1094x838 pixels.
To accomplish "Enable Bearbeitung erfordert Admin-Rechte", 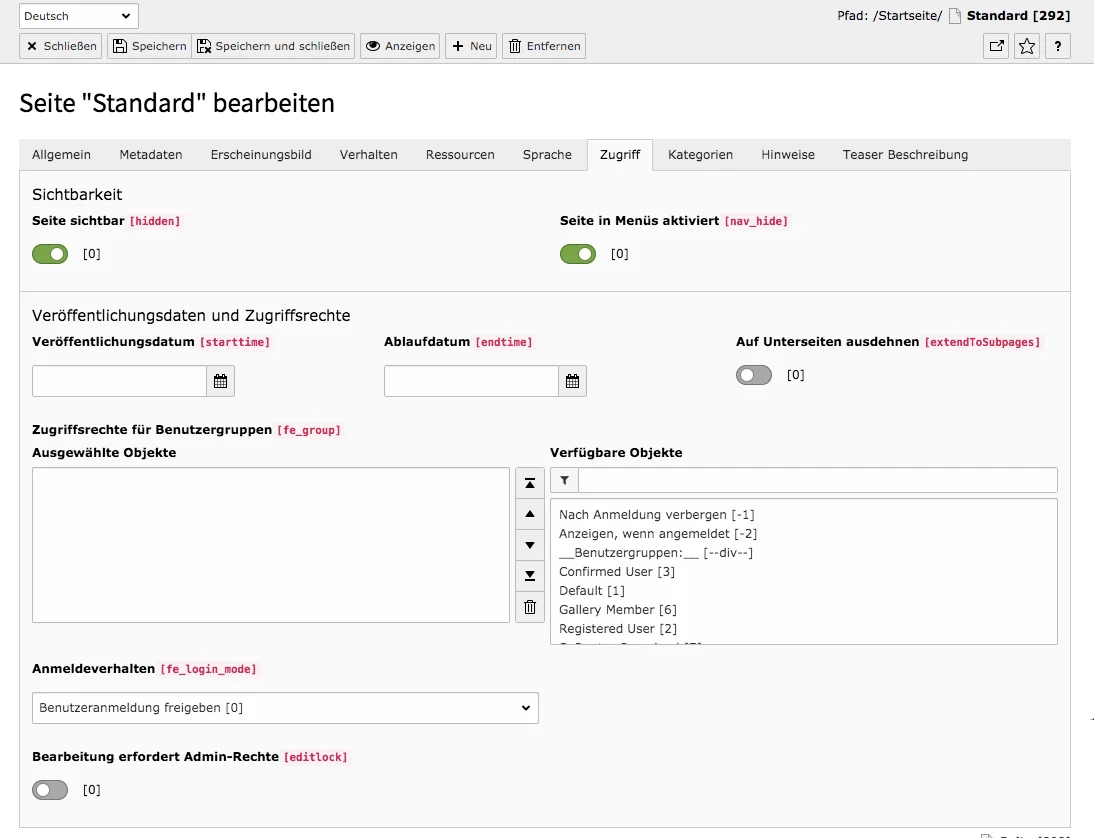I will point(50,790).
